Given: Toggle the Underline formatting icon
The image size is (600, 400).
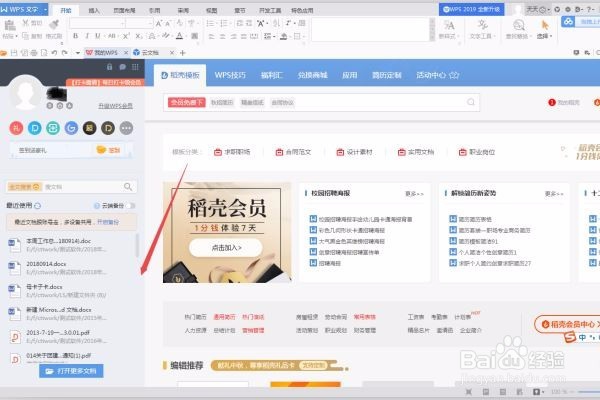Looking at the screenshot, I should click(x=98, y=36).
